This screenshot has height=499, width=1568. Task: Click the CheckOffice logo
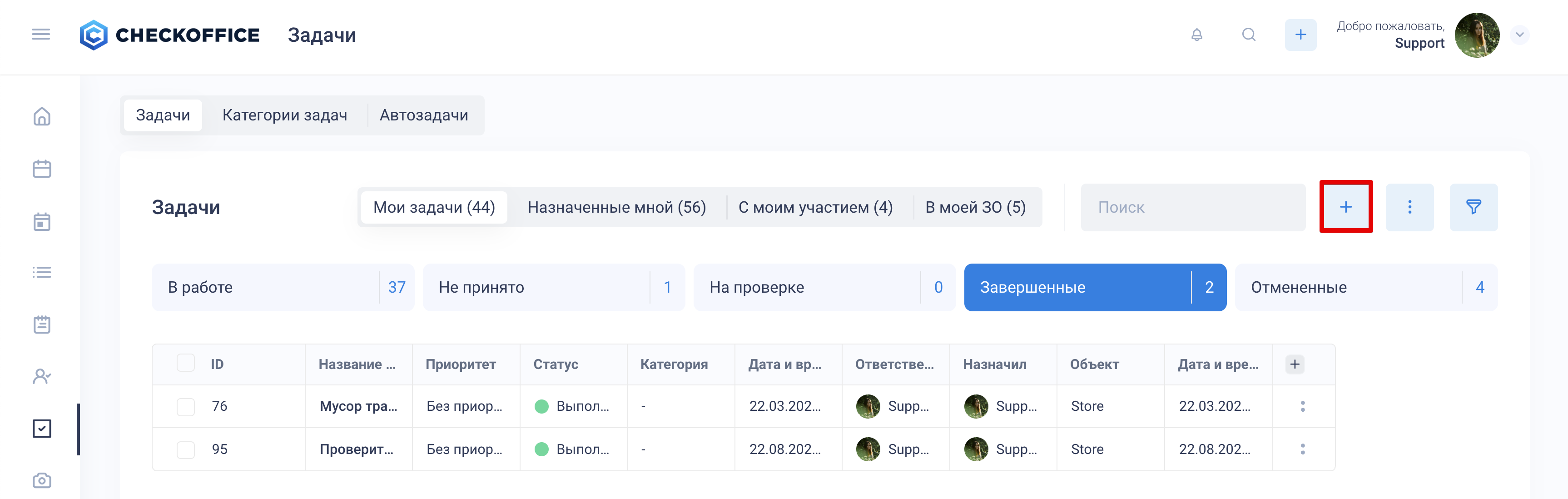tap(169, 35)
